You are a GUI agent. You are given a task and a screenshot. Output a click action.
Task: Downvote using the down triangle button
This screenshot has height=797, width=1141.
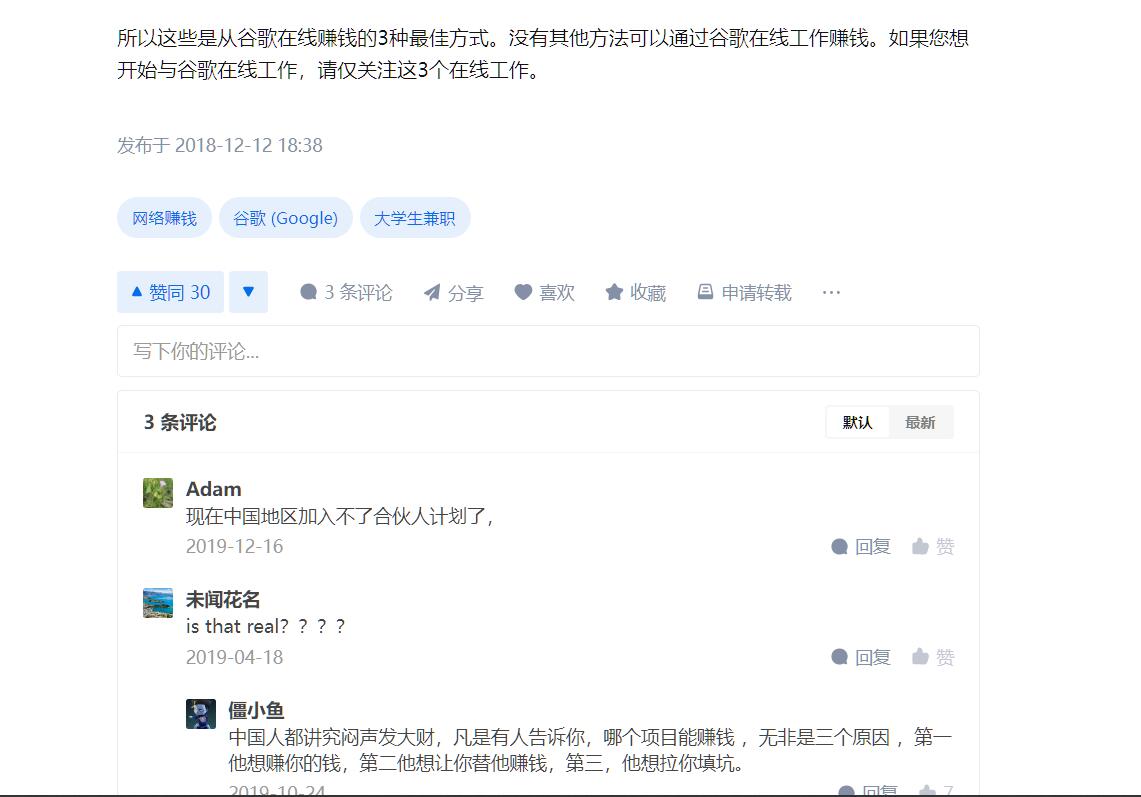tap(248, 292)
